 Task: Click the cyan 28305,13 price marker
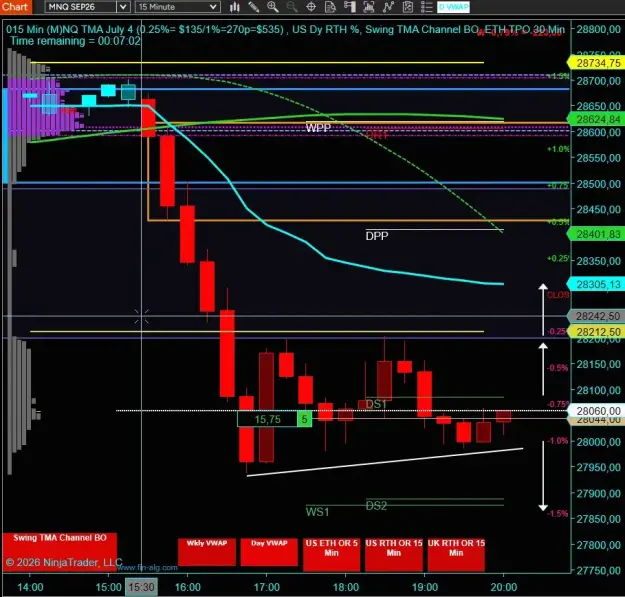(596, 284)
